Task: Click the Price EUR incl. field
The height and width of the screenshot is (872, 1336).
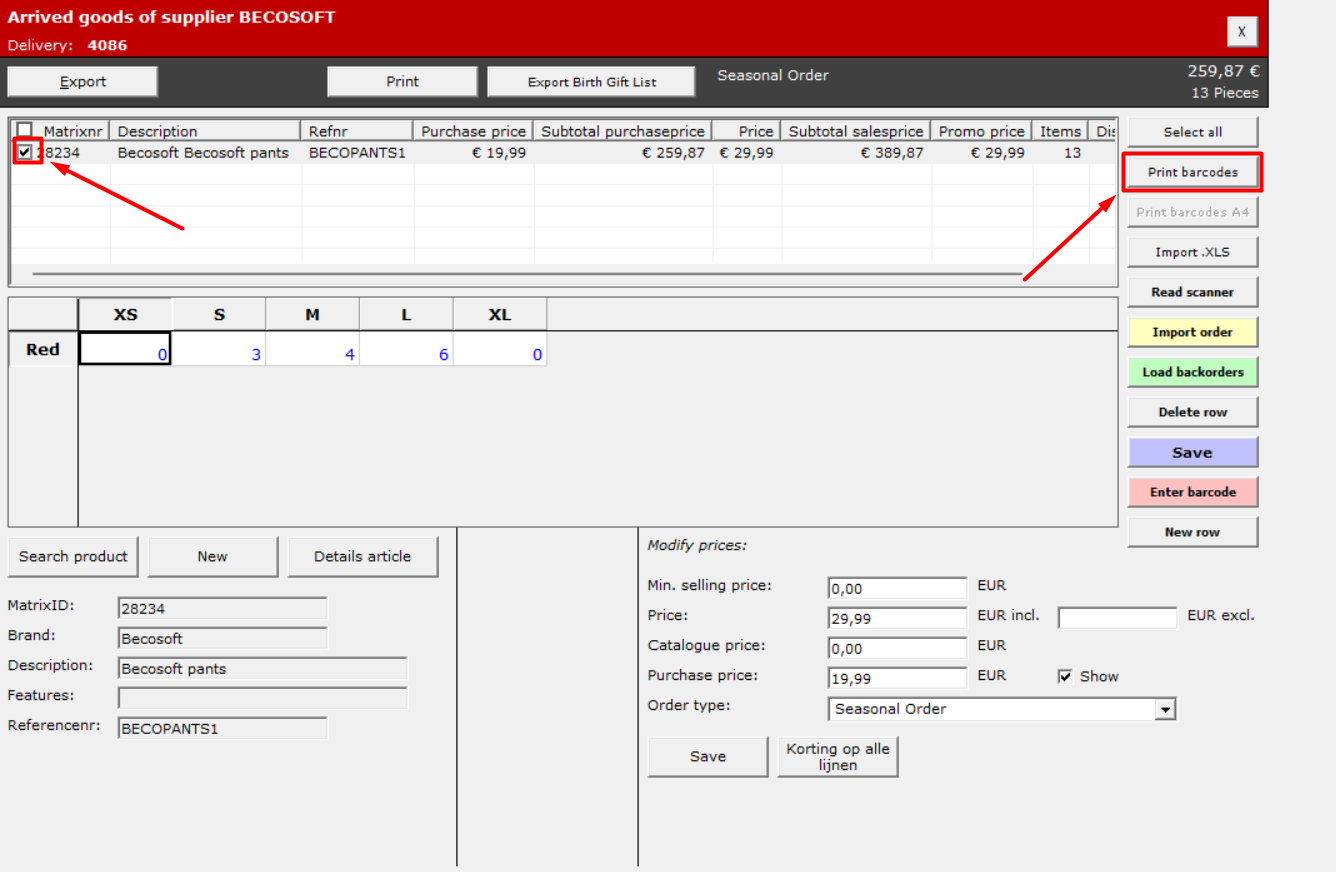Action: coord(898,618)
